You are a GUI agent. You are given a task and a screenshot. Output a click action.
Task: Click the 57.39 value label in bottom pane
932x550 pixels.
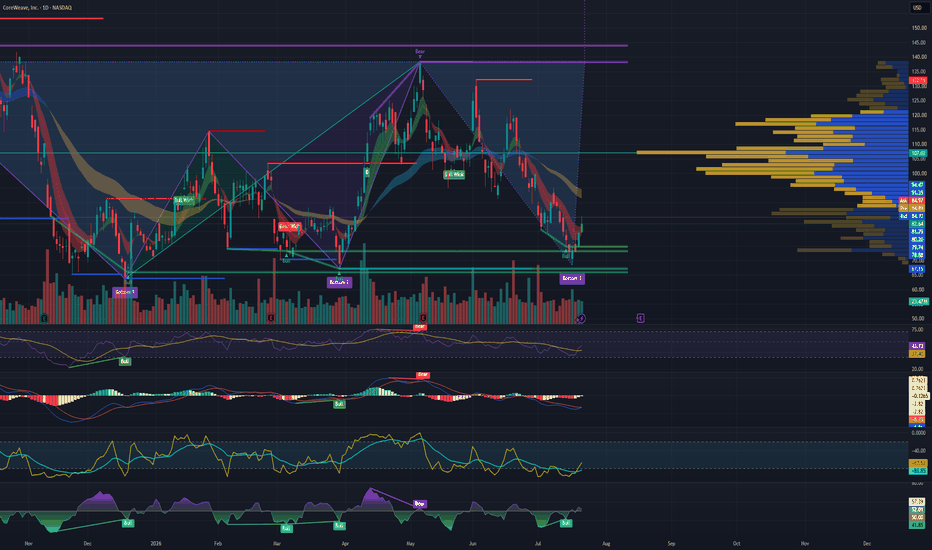click(917, 502)
